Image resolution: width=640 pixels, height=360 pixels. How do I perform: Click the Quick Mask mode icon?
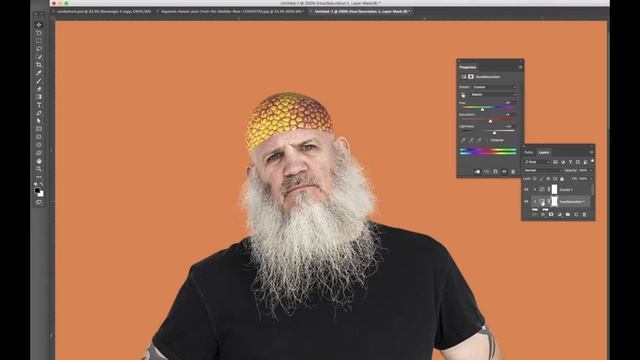coord(39,202)
